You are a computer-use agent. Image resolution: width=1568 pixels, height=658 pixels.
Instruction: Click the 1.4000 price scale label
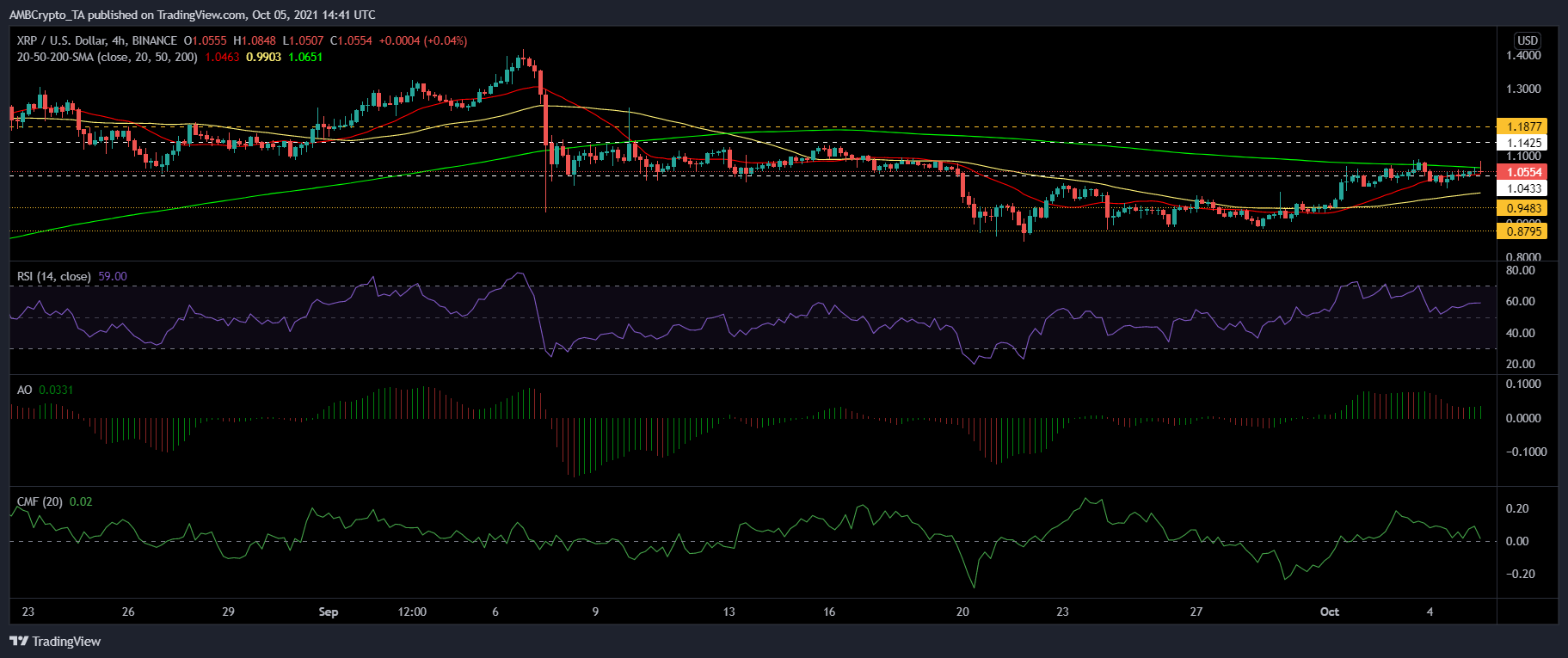click(1523, 55)
